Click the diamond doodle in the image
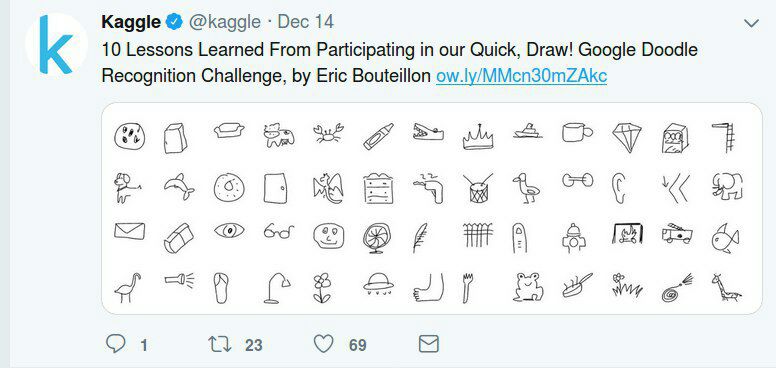Viewport: 776px width, 368px height. (627, 138)
